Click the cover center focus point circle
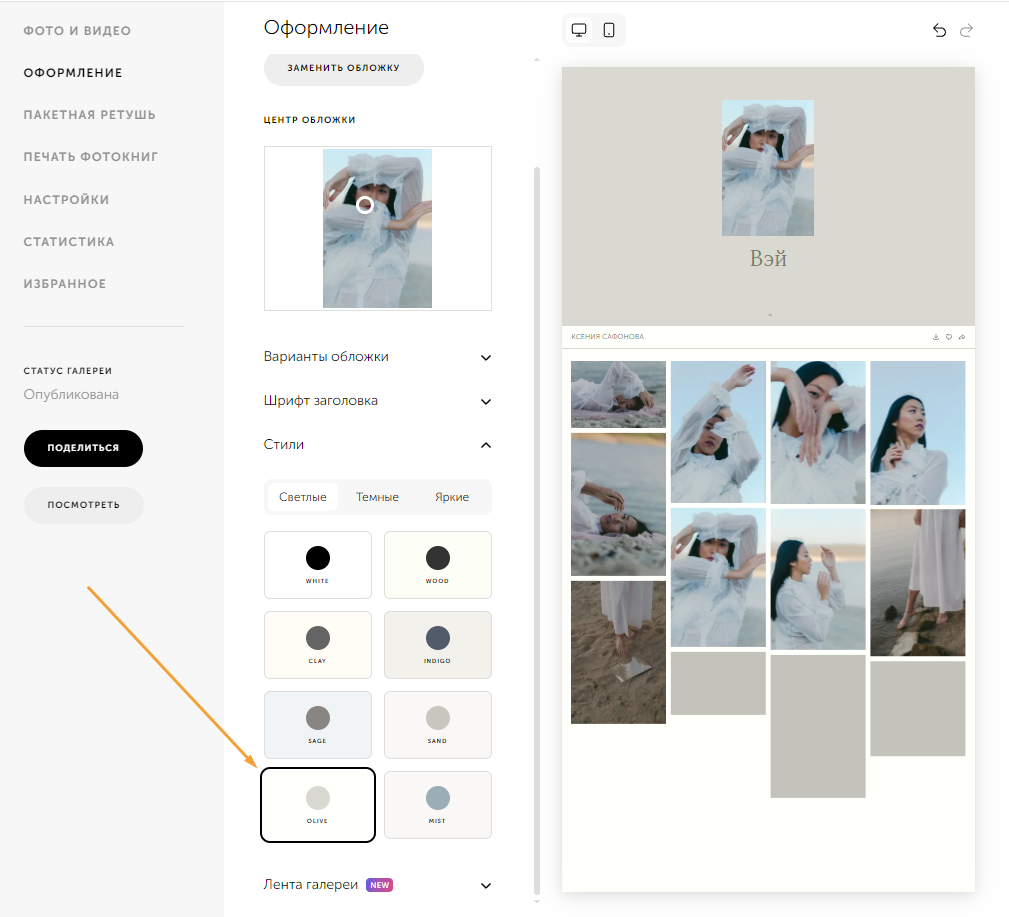This screenshot has width=1009, height=917. pyautogui.click(x=365, y=205)
